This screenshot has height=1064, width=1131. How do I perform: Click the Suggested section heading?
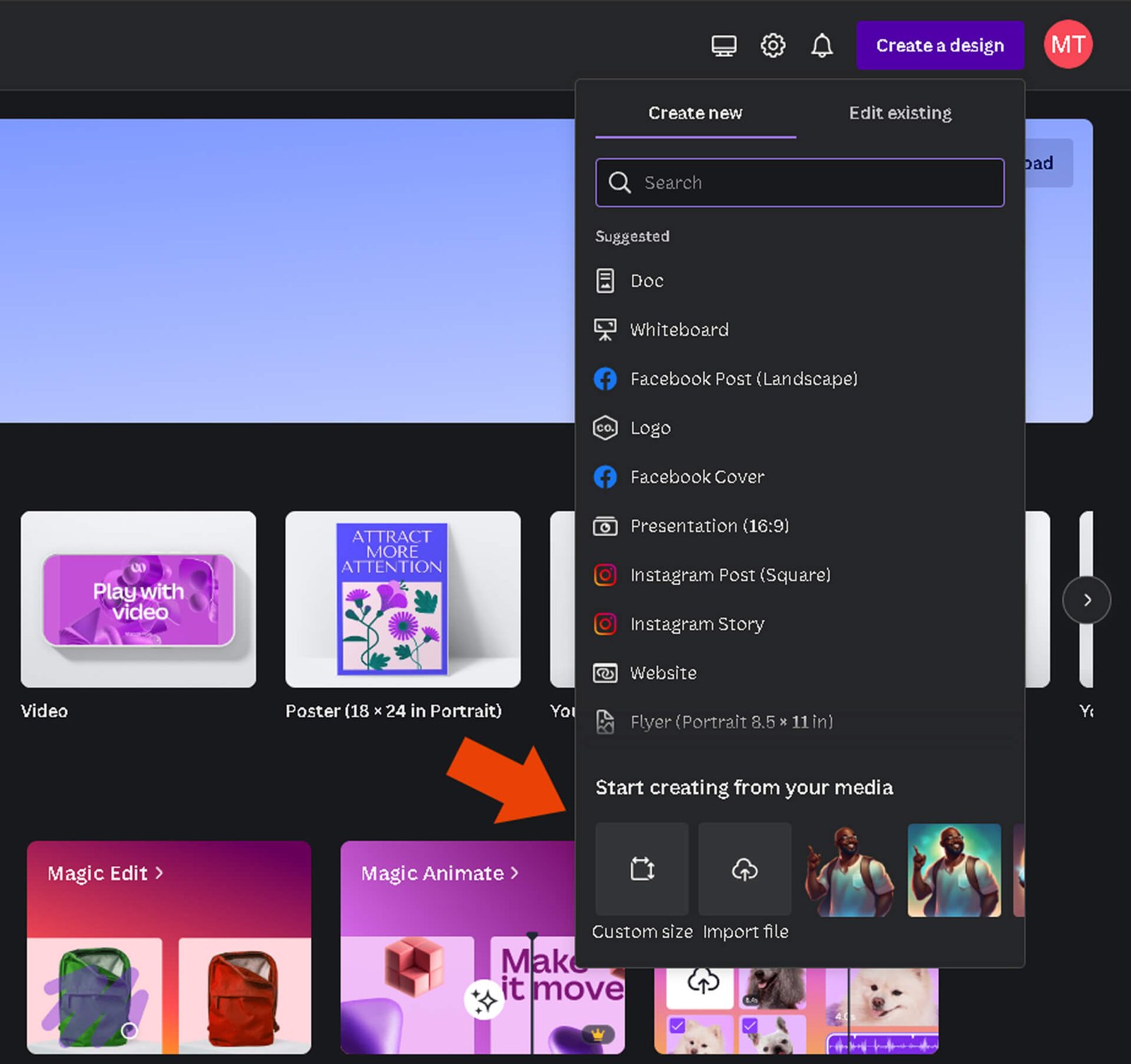click(x=633, y=236)
